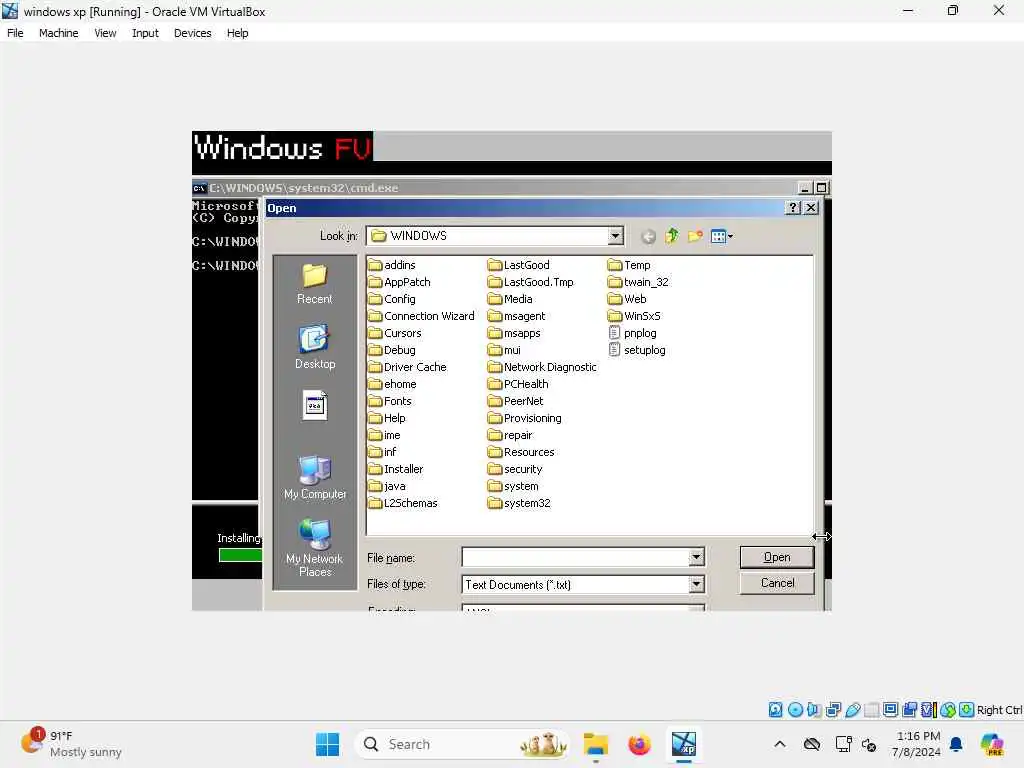1024x768 pixels.
Task: Expand the Look in dropdown
Action: click(x=615, y=236)
